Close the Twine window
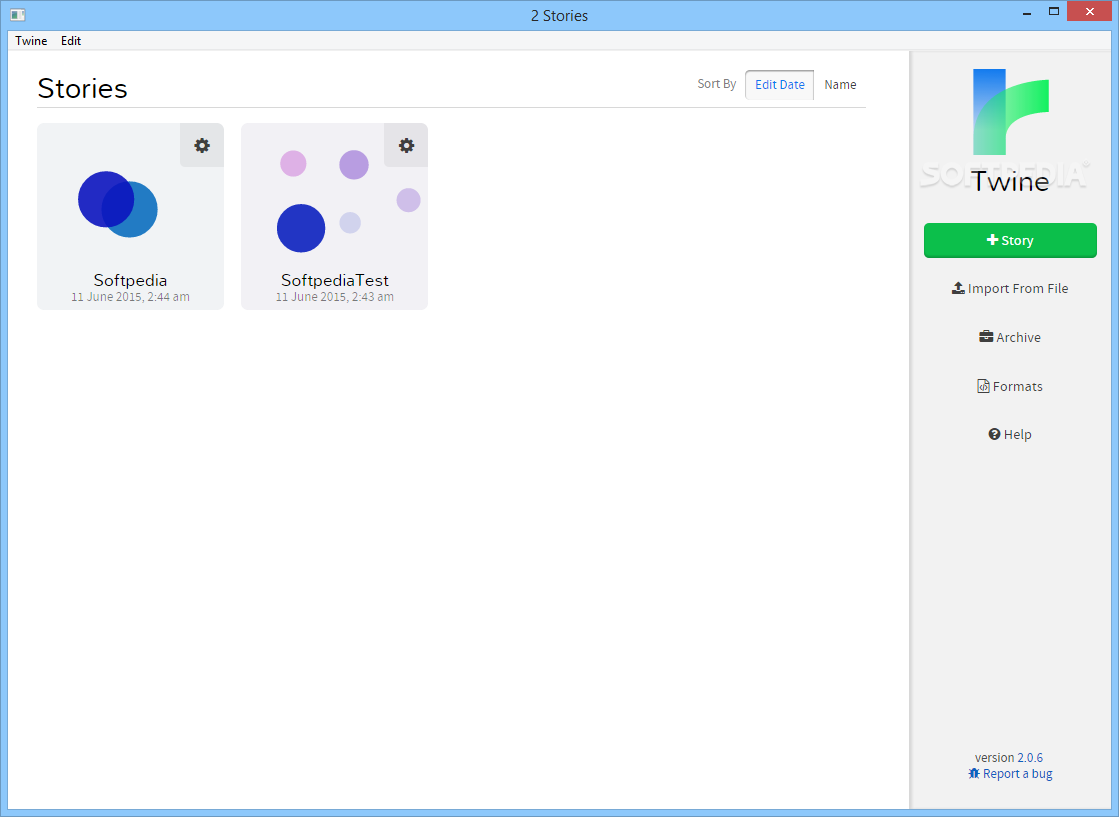The image size is (1119, 817). point(1090,11)
